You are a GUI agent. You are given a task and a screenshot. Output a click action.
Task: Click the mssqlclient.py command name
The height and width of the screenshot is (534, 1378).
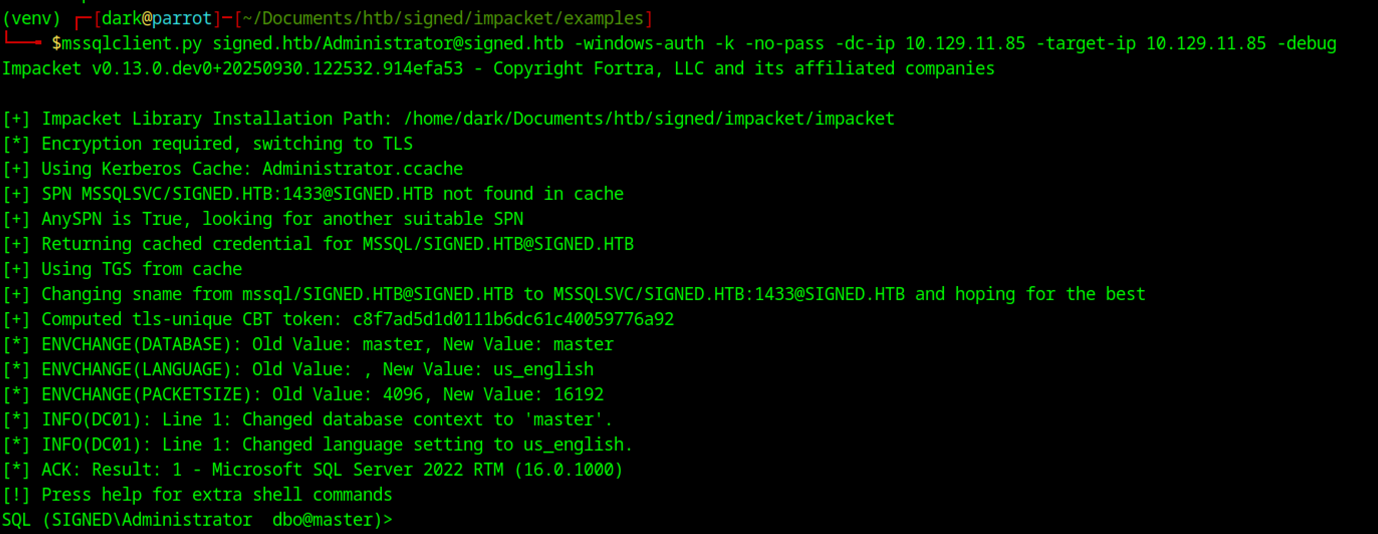[x=132, y=44]
